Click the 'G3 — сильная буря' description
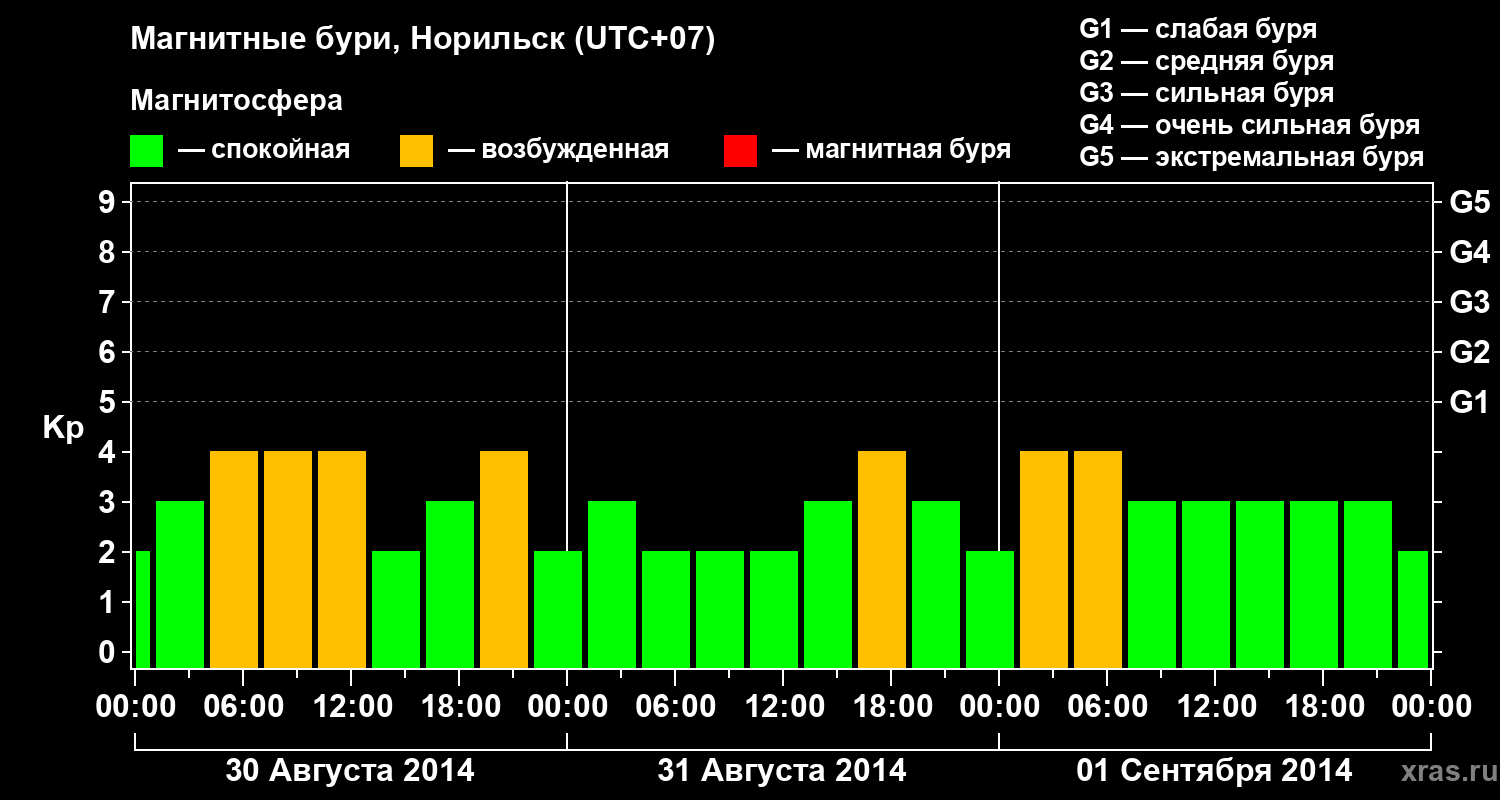The height and width of the screenshot is (800, 1500). (x=1207, y=93)
